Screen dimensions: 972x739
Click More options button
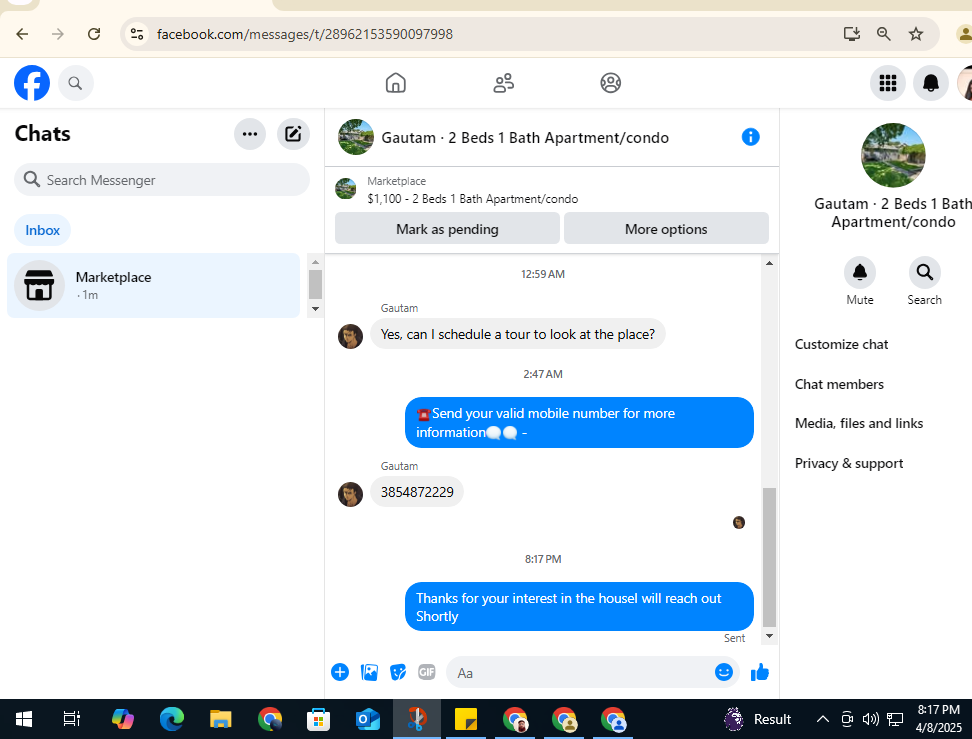pos(666,229)
